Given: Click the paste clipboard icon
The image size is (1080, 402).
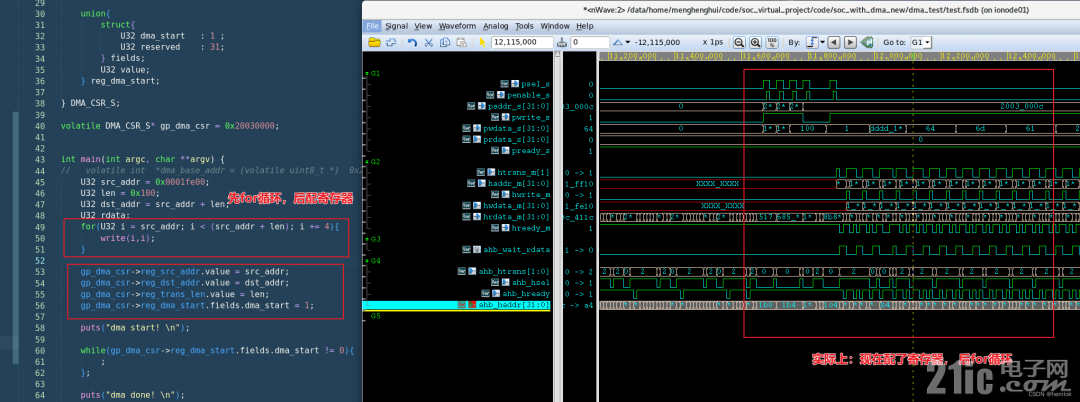Looking at the screenshot, I should pos(461,43).
